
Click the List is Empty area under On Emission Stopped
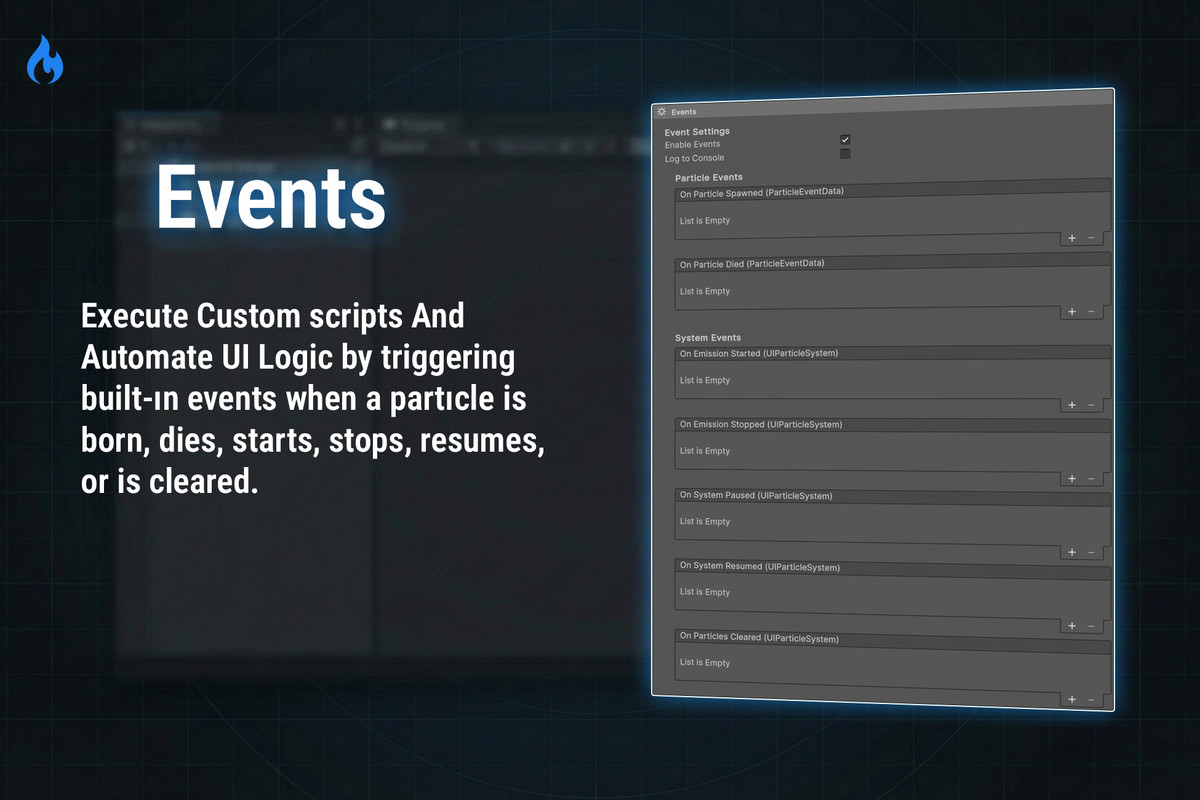[x=705, y=451]
